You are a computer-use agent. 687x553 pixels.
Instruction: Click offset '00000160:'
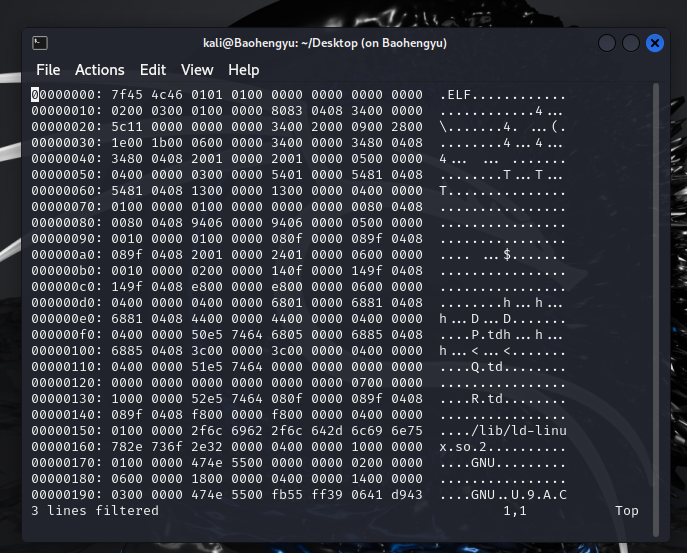click(x=67, y=447)
